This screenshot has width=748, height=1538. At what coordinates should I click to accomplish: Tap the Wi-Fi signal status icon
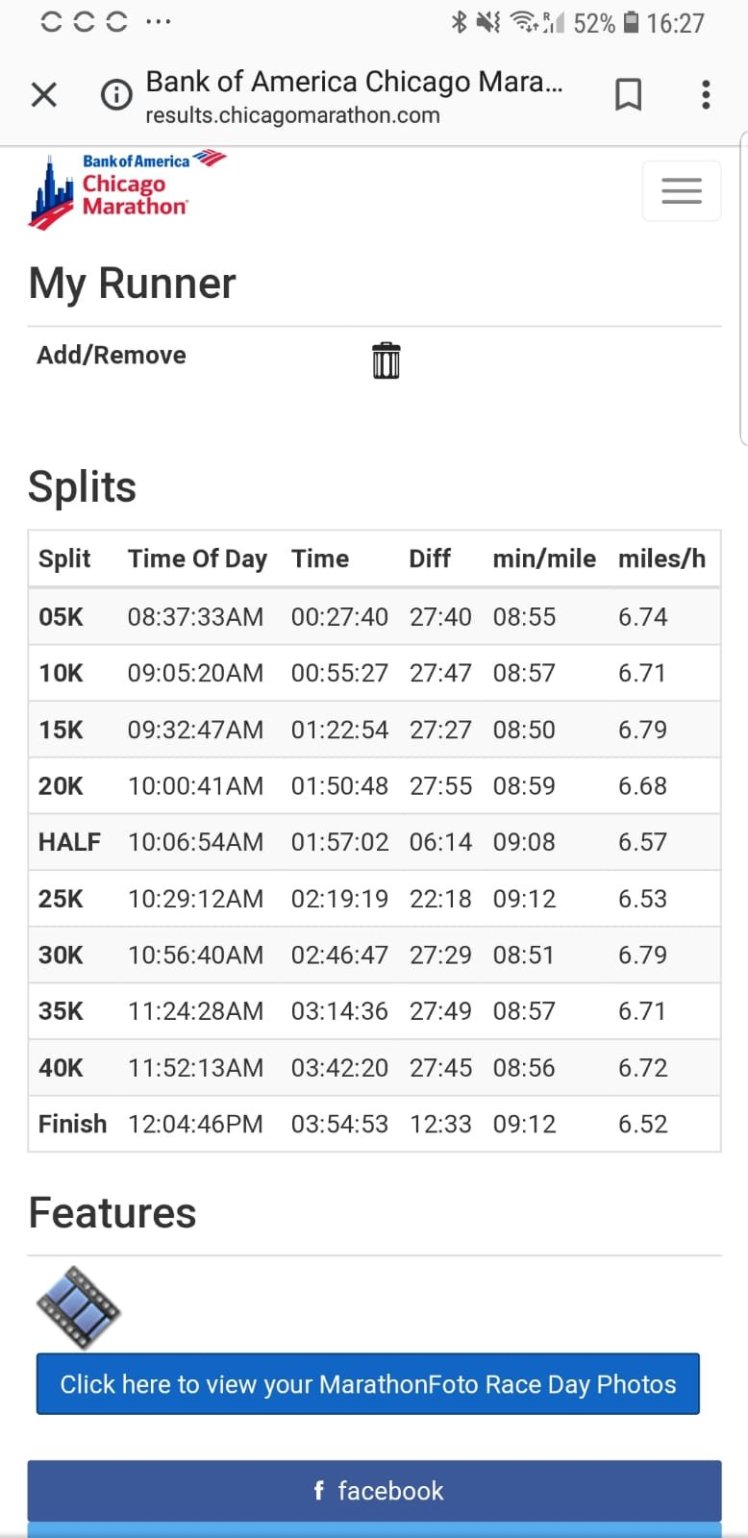pyautogui.click(x=522, y=23)
